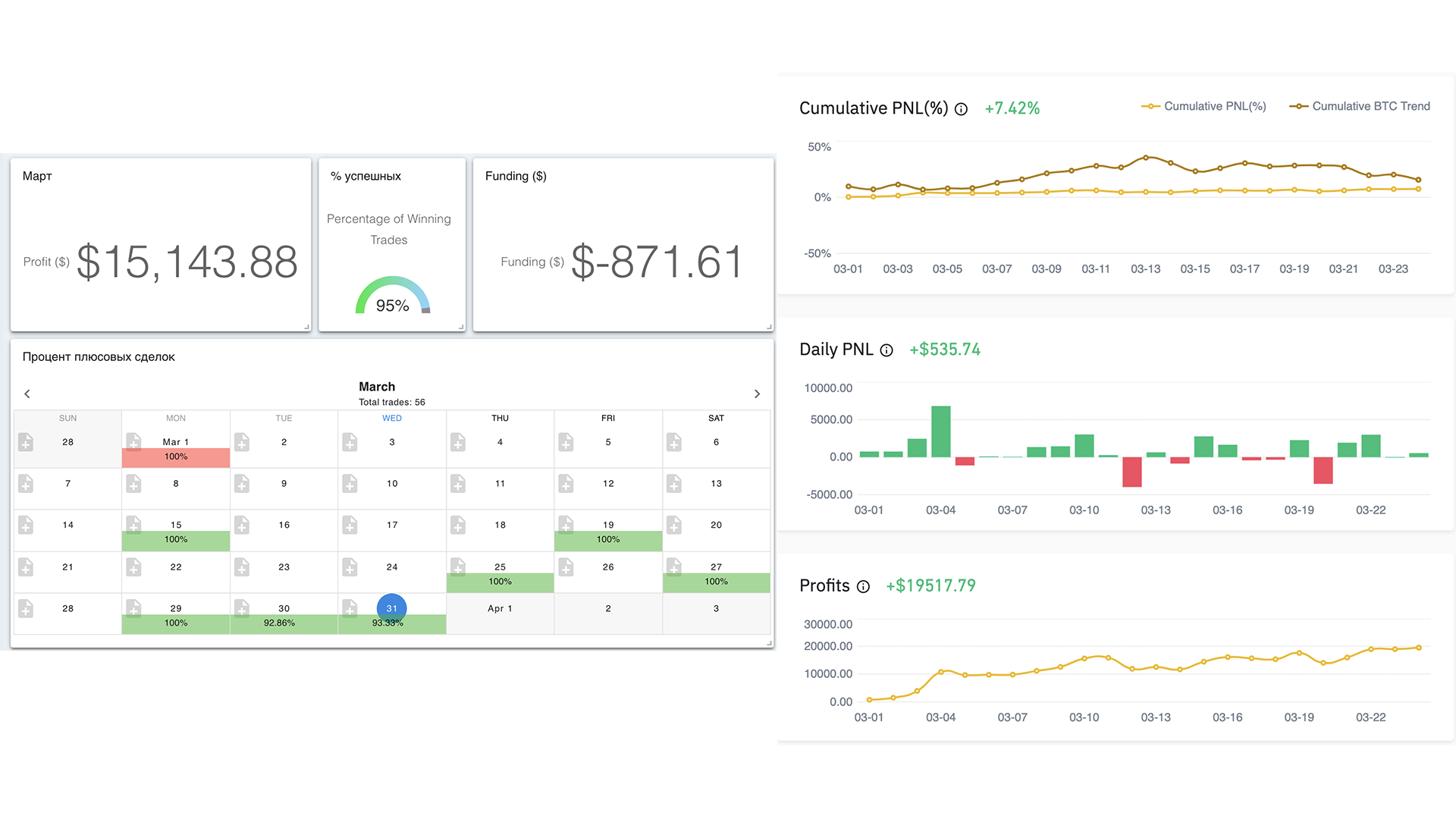The height and width of the screenshot is (819, 1456).
Task: Click the 100% bar on March 29
Action: coord(176,624)
